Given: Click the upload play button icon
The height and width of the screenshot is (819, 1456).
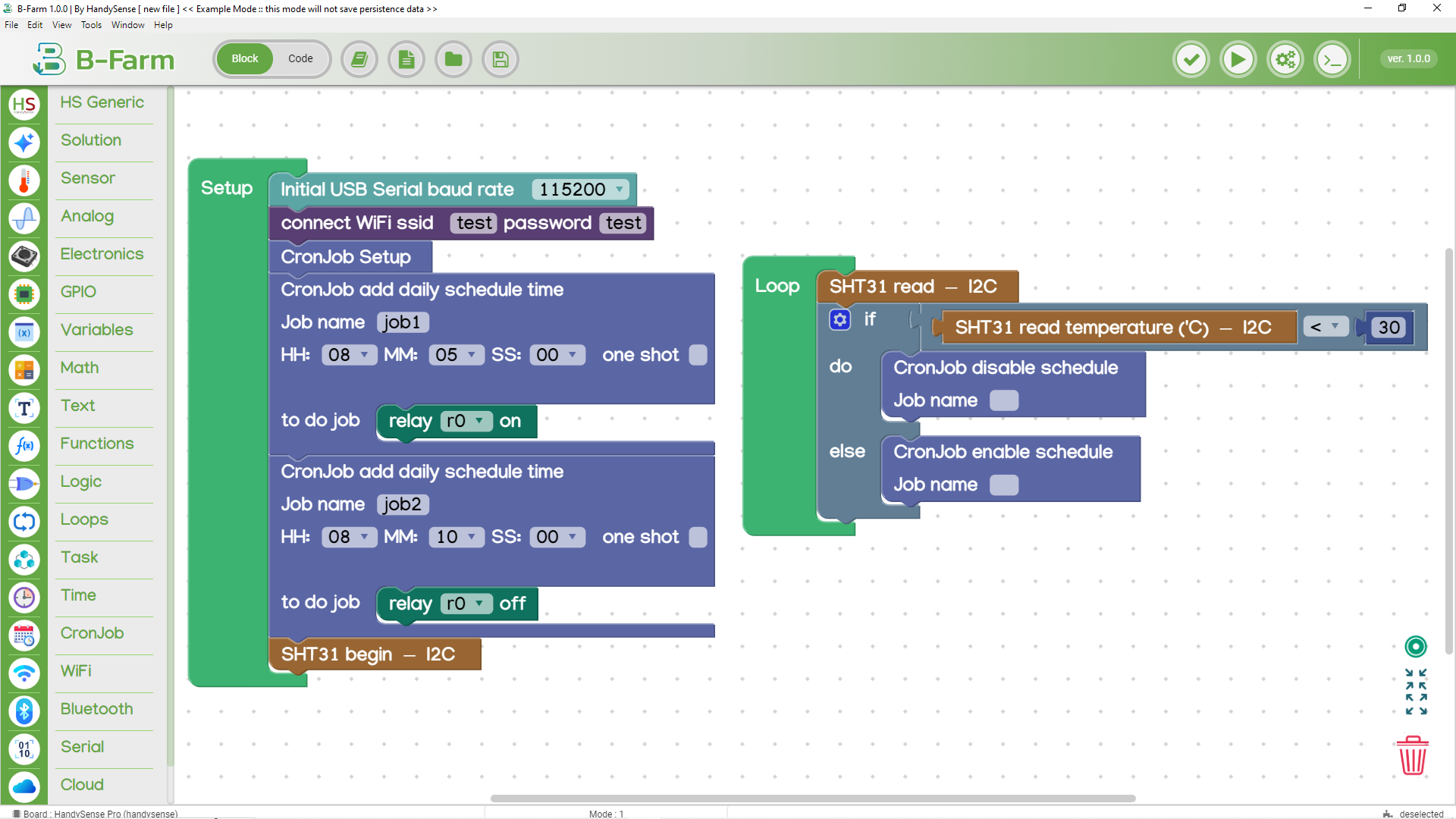Looking at the screenshot, I should point(1238,59).
